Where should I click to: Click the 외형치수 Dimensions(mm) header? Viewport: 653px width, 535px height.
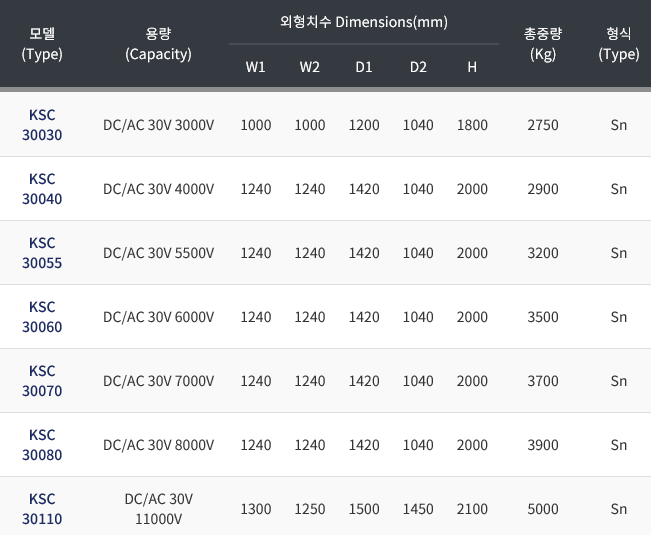(x=363, y=21)
